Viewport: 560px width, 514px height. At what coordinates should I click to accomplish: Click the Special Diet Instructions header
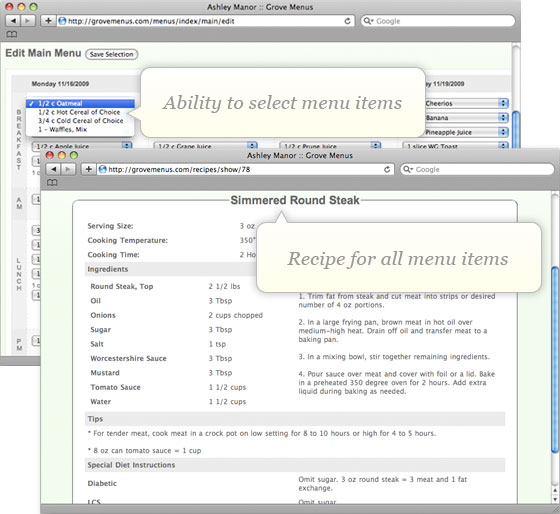coord(295,465)
